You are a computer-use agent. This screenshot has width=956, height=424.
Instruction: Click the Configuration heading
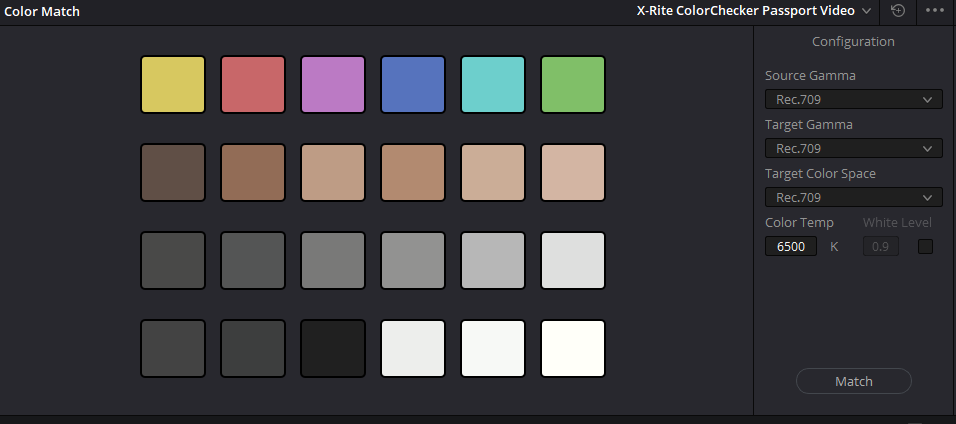(853, 41)
